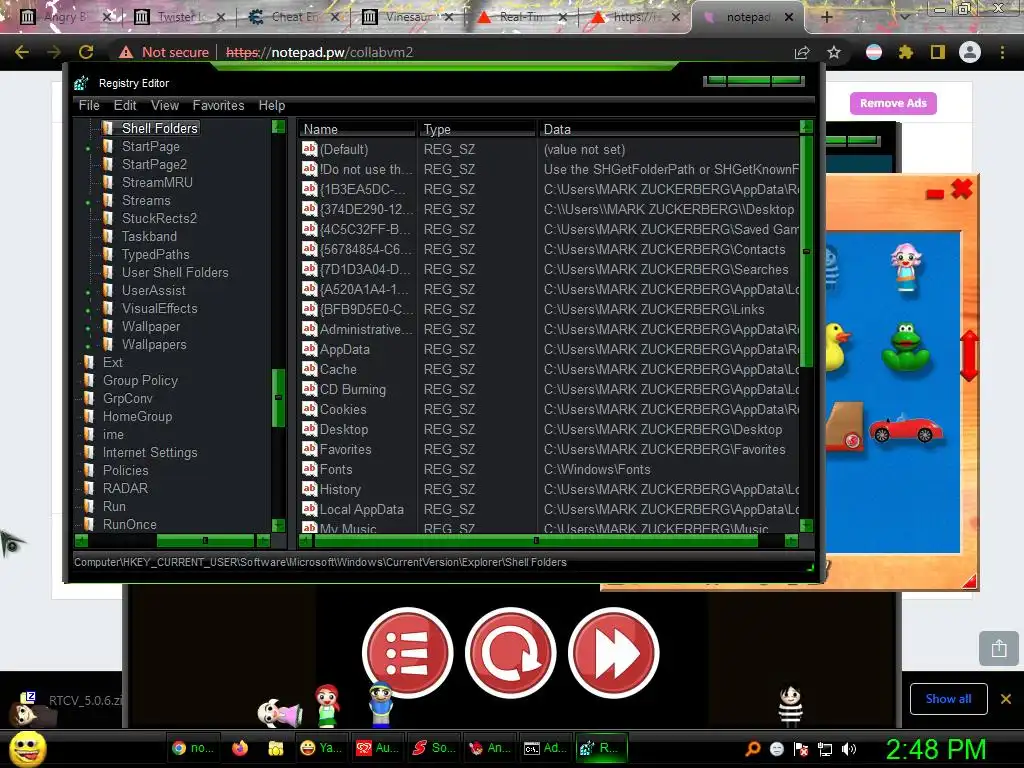
Task: Open the Favorites menu in Registry Editor
Action: 218,105
